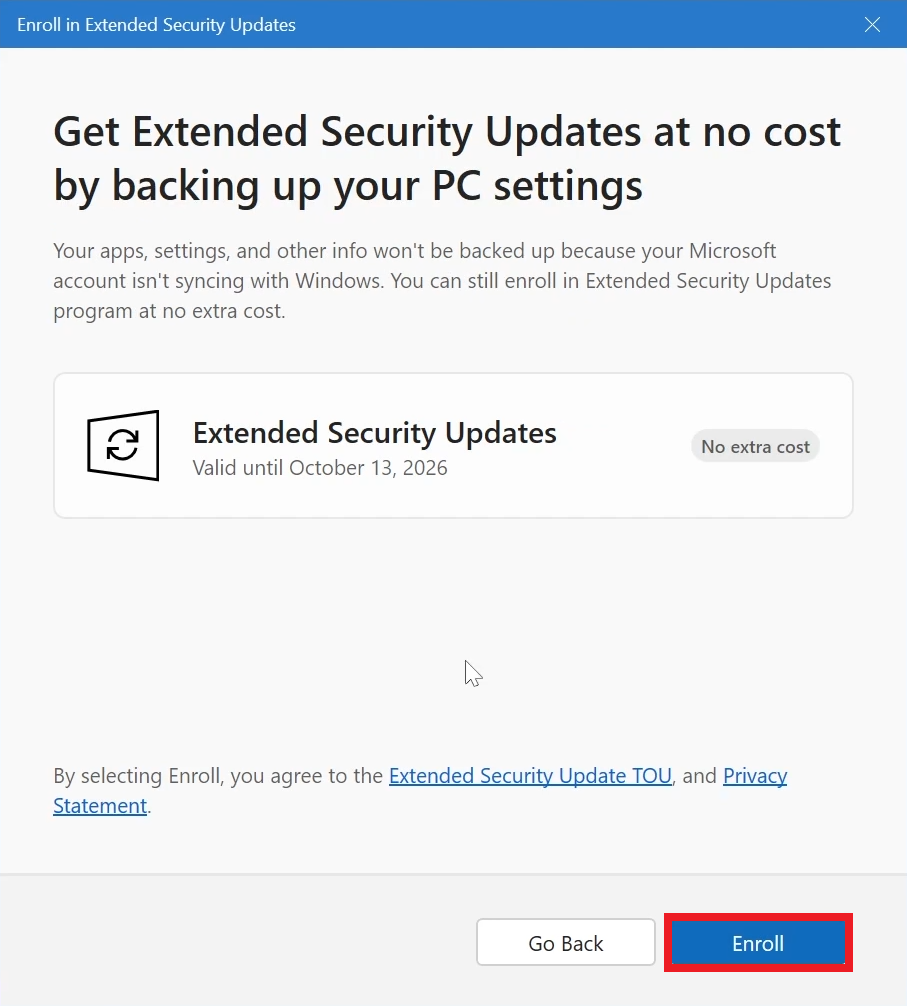Close the Enroll in Extended Security Updates dialog
This screenshot has width=907, height=1006.
coord(872,25)
